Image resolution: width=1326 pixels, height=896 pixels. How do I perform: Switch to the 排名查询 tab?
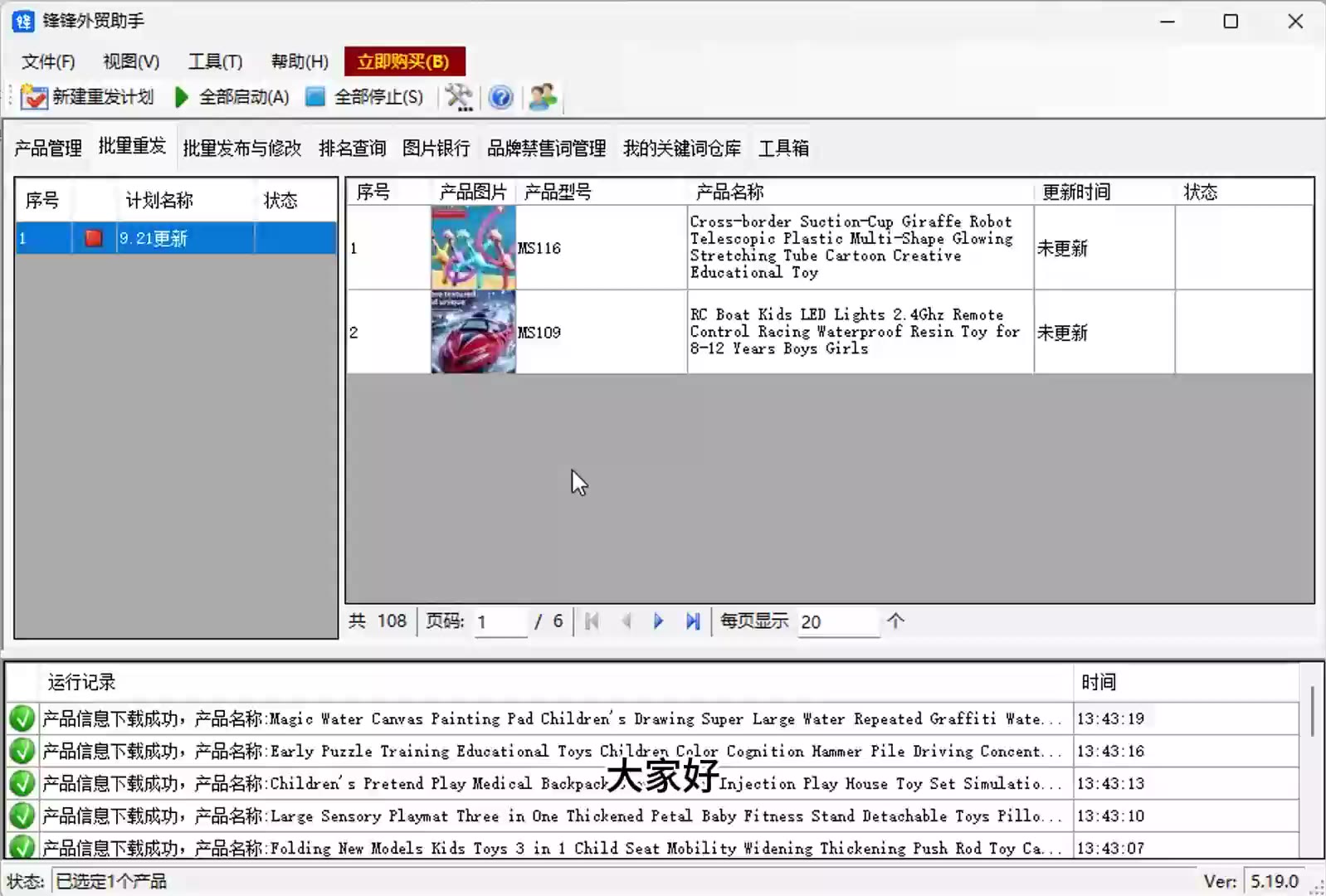(353, 148)
